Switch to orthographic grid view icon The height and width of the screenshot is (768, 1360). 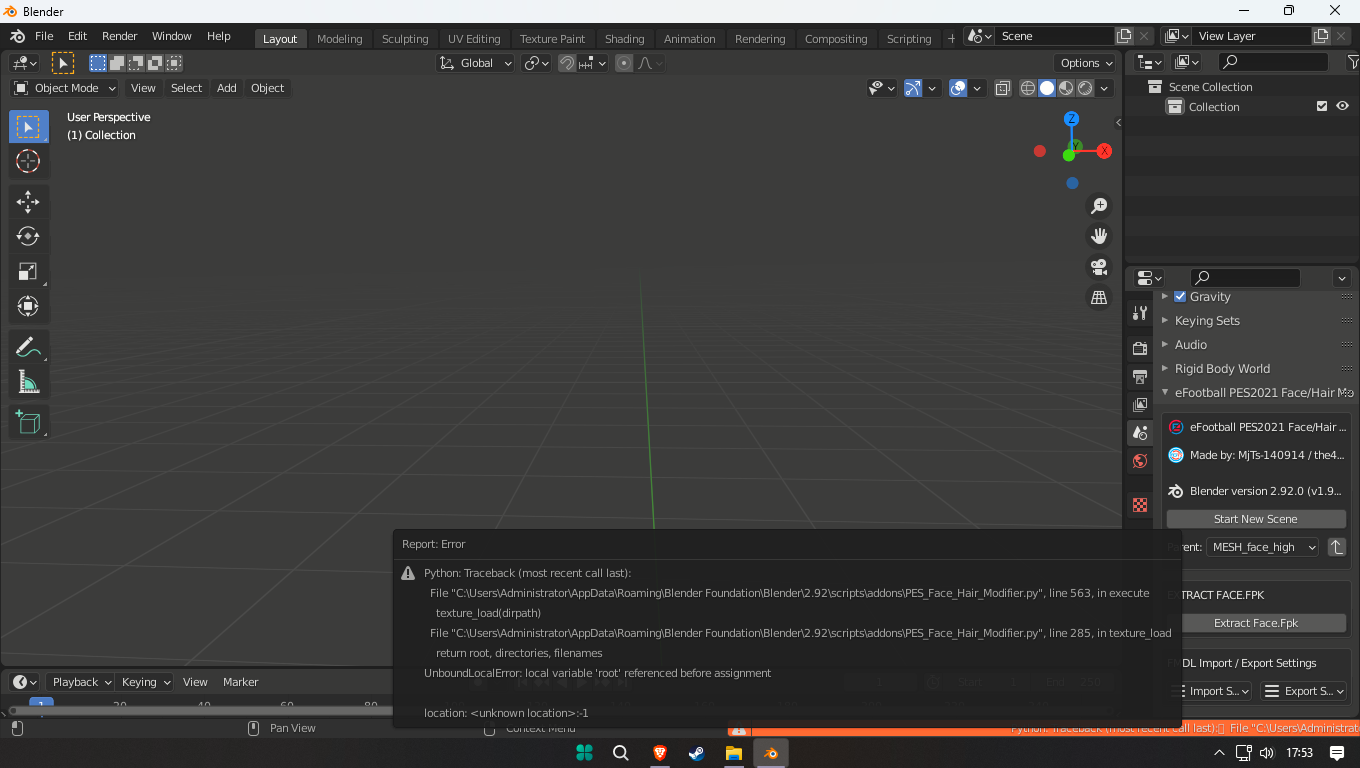(x=1099, y=298)
